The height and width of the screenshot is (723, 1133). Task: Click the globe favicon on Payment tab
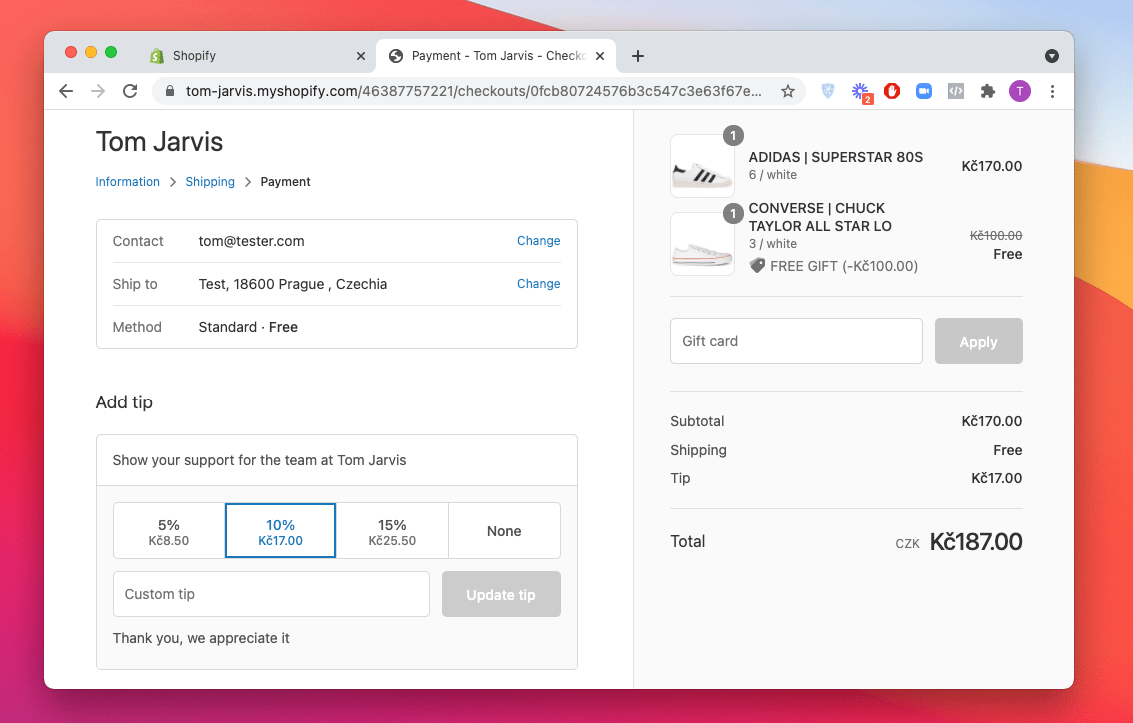click(x=396, y=56)
